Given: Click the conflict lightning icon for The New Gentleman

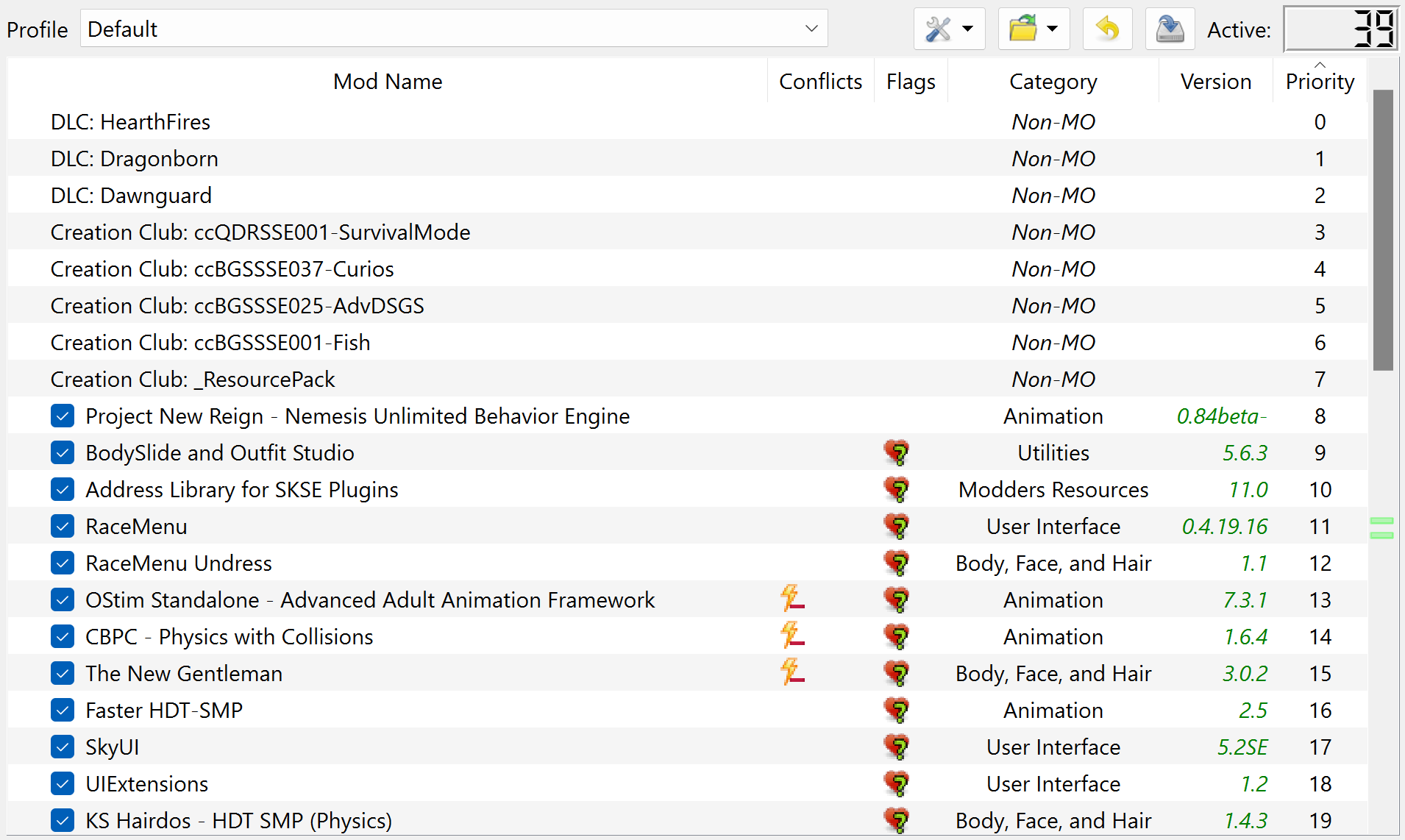Looking at the screenshot, I should tap(792, 672).
